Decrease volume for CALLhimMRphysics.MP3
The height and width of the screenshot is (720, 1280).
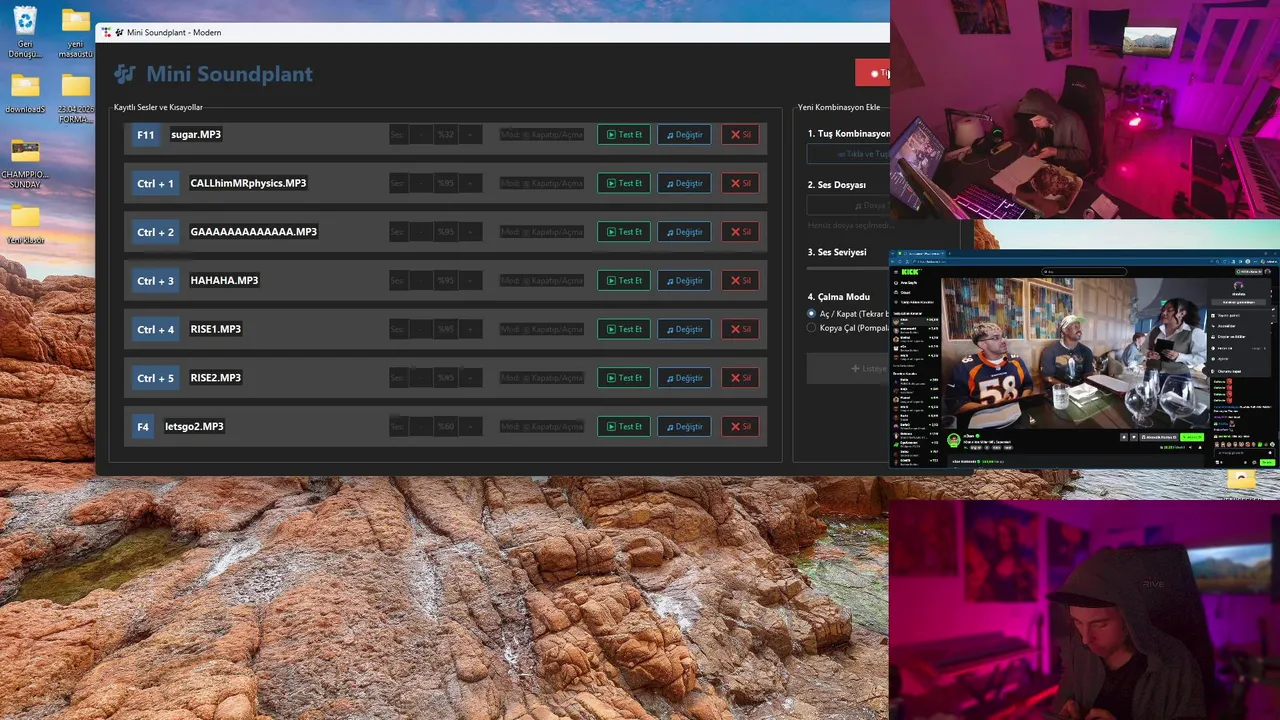tap(421, 183)
